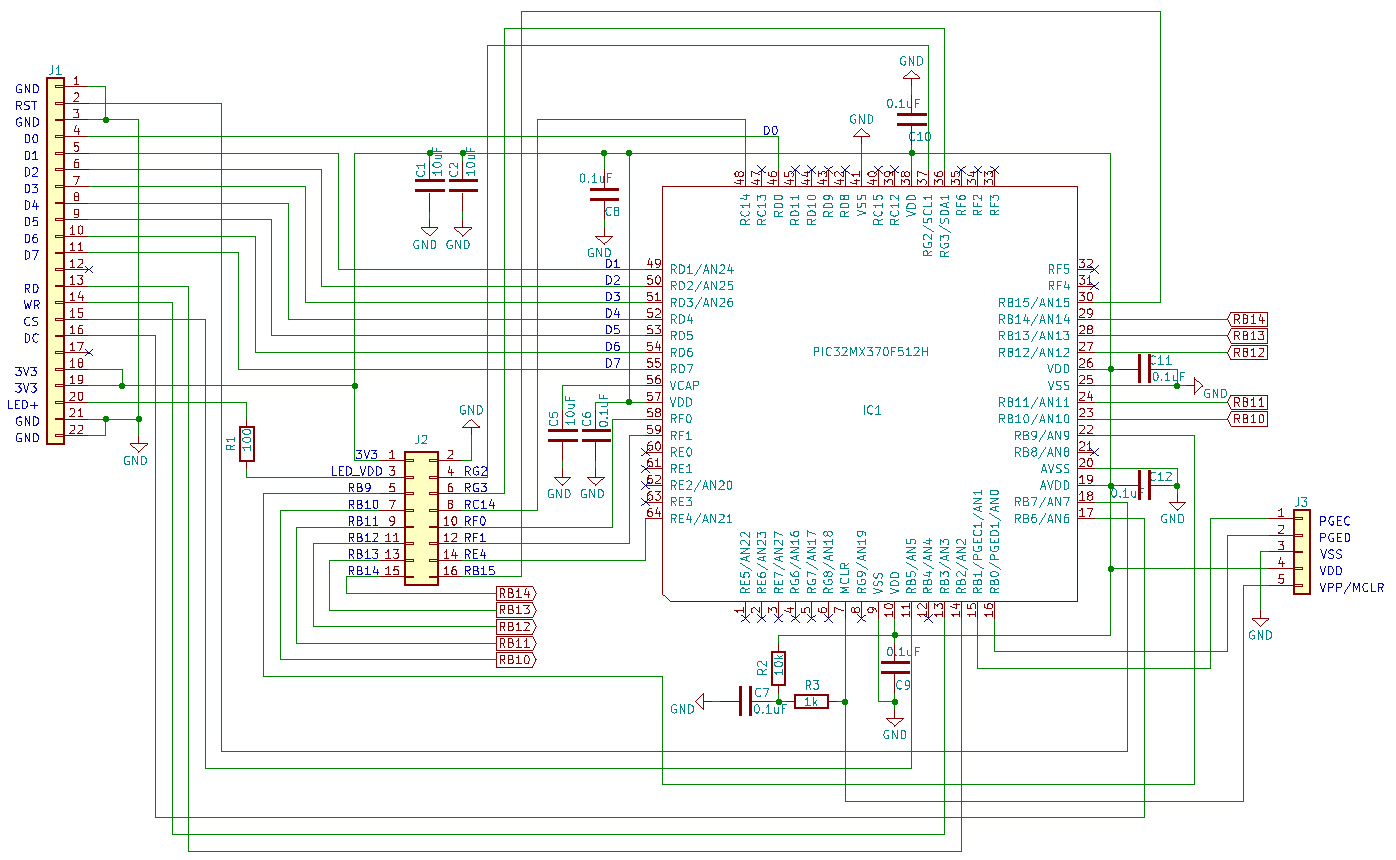Select resistor R1 with value 100

click(x=247, y=443)
